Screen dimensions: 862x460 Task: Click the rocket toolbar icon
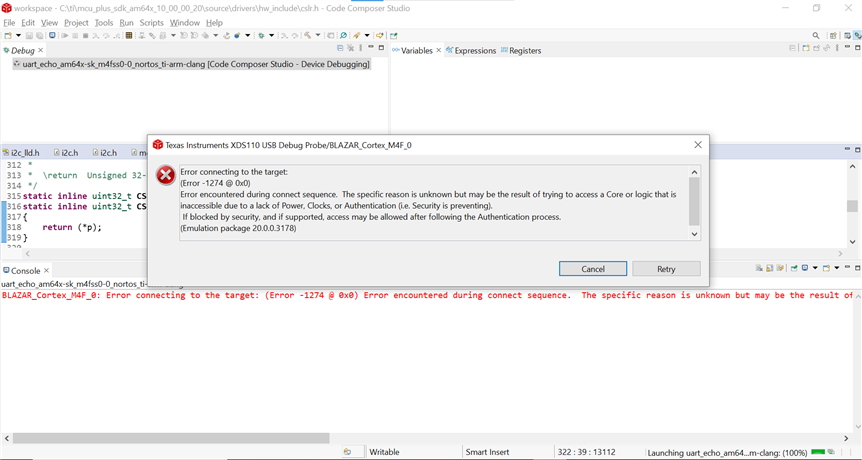click(356, 35)
